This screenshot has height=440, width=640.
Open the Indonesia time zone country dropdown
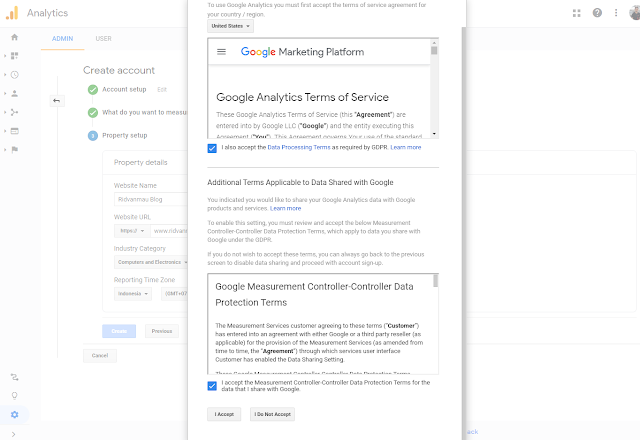pyautogui.click(x=133, y=293)
